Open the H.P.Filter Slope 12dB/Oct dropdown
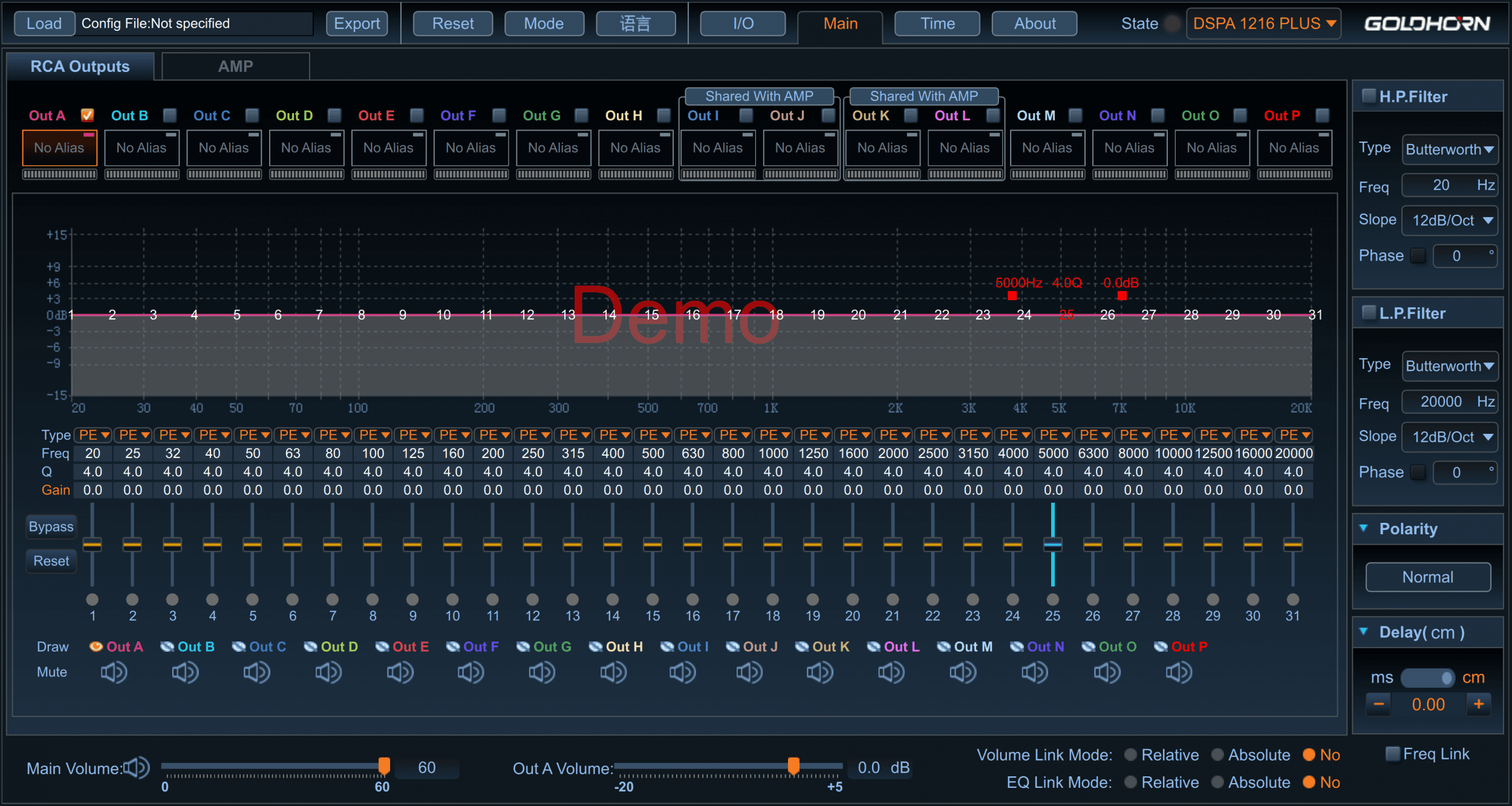Image resolution: width=1512 pixels, height=806 pixels. point(1450,220)
